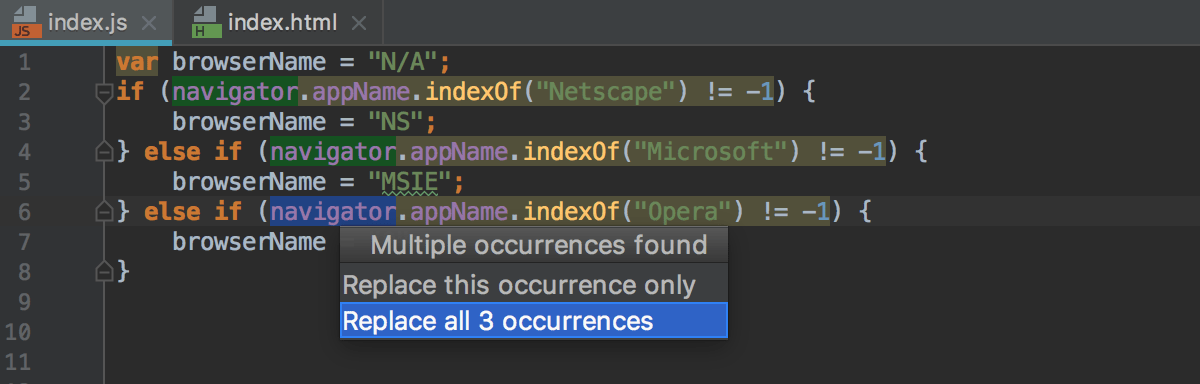Click the "NS" string on line 3

[396, 122]
